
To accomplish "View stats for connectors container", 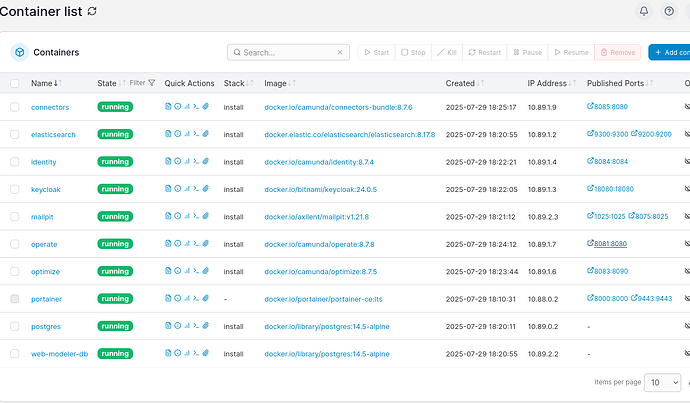I will pos(187,106).
